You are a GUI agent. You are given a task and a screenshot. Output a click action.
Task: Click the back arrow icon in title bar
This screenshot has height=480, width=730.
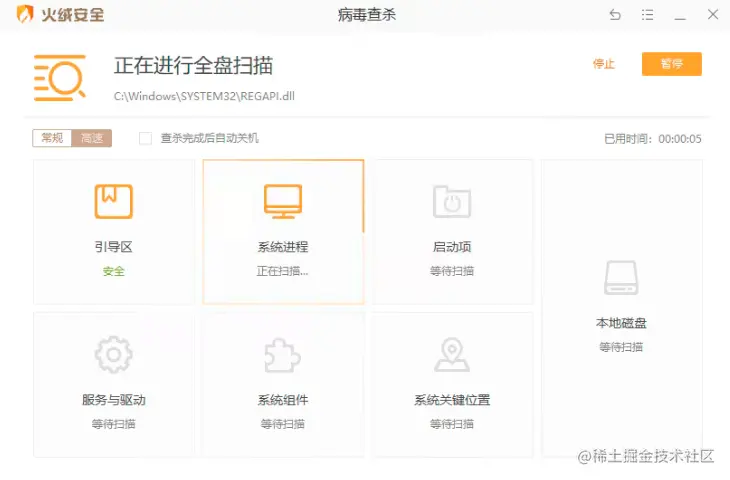615,15
